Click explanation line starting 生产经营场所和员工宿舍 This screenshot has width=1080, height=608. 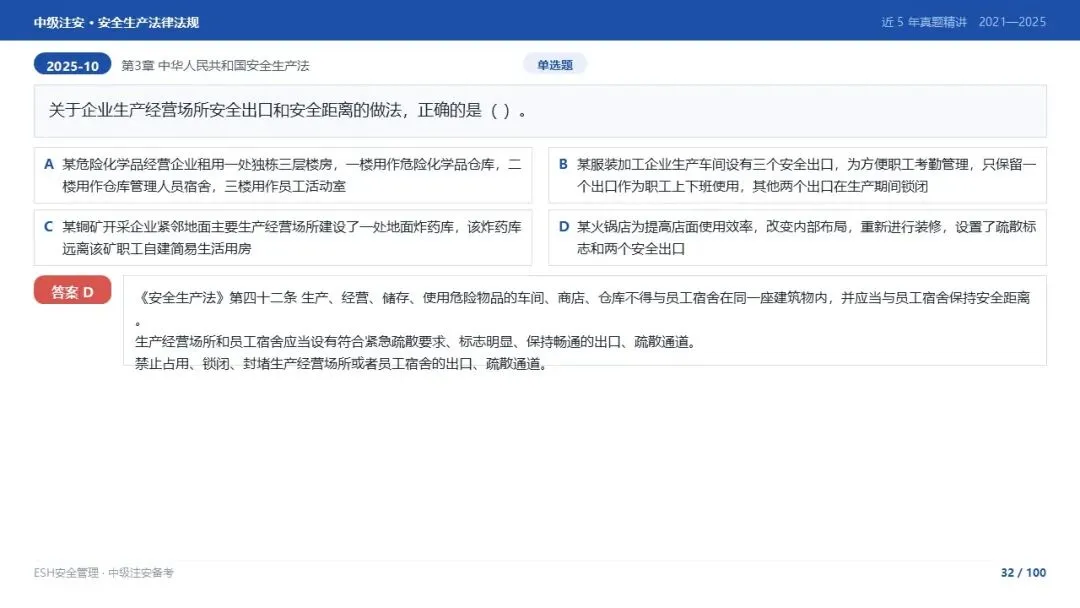coord(415,342)
